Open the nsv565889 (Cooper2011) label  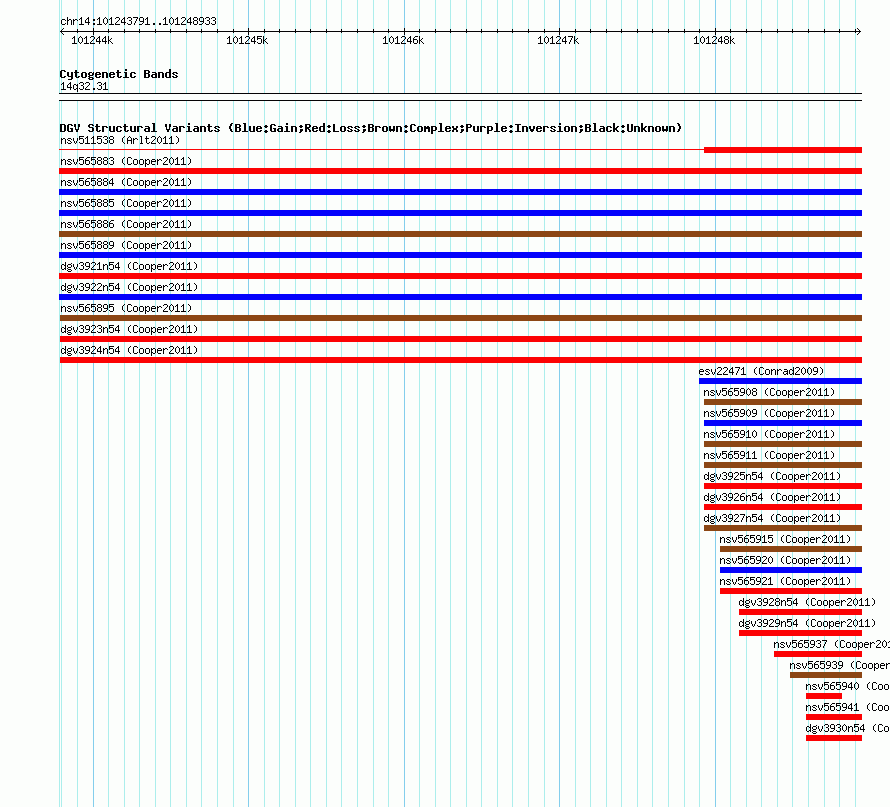pyautogui.click(x=126, y=245)
